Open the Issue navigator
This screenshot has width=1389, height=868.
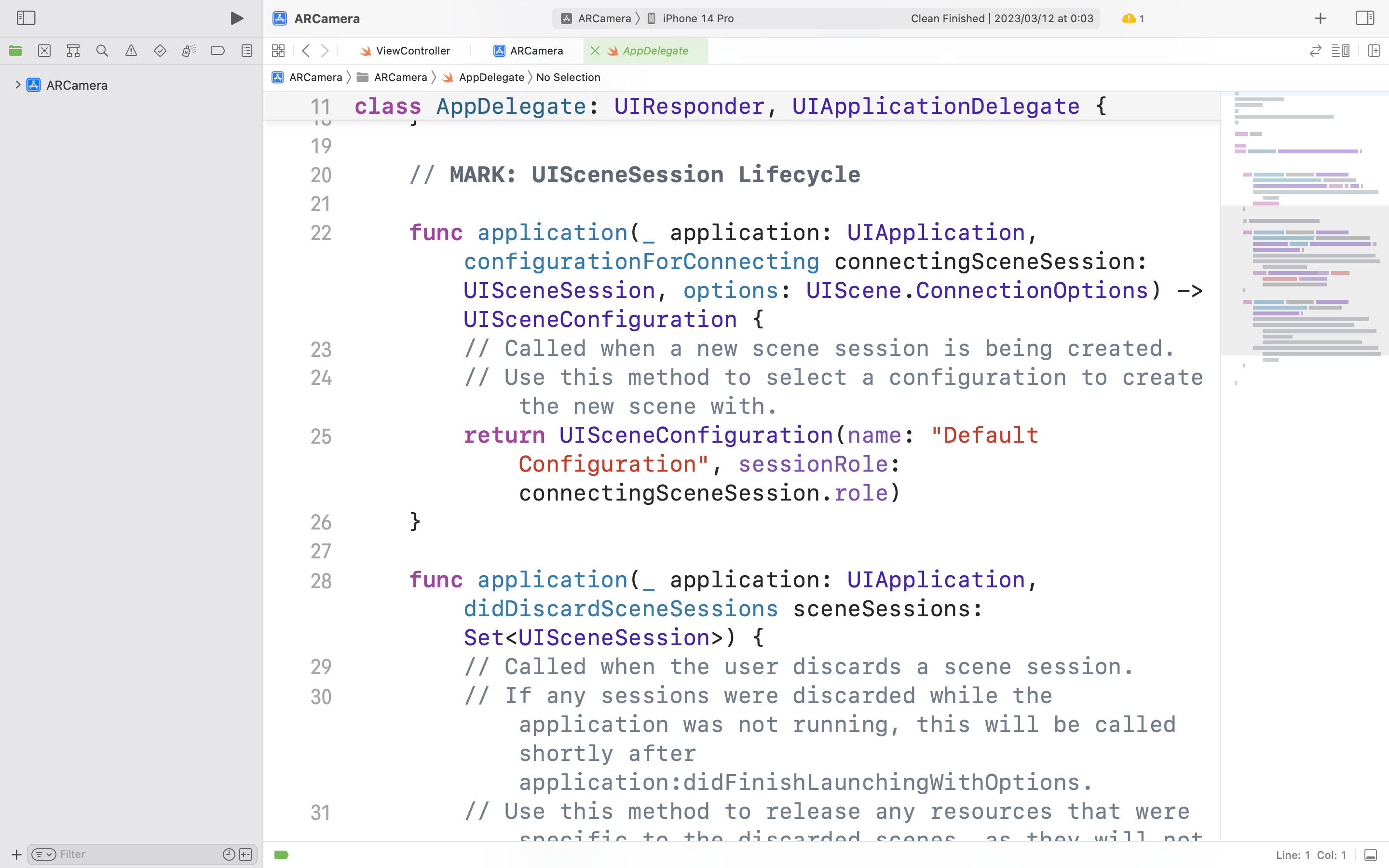(131, 51)
